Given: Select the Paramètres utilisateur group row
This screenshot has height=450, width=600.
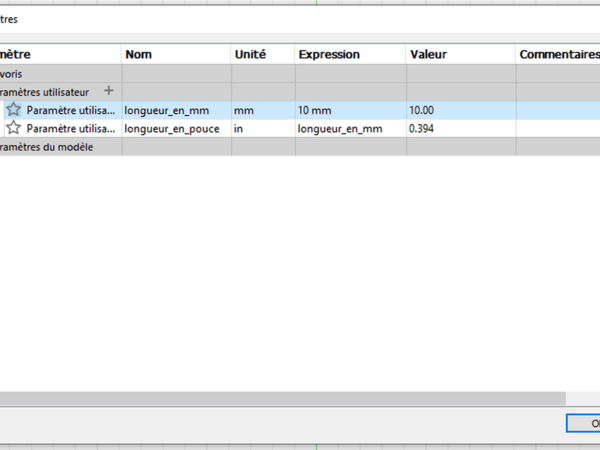Looking at the screenshot, I should pos(300,92).
